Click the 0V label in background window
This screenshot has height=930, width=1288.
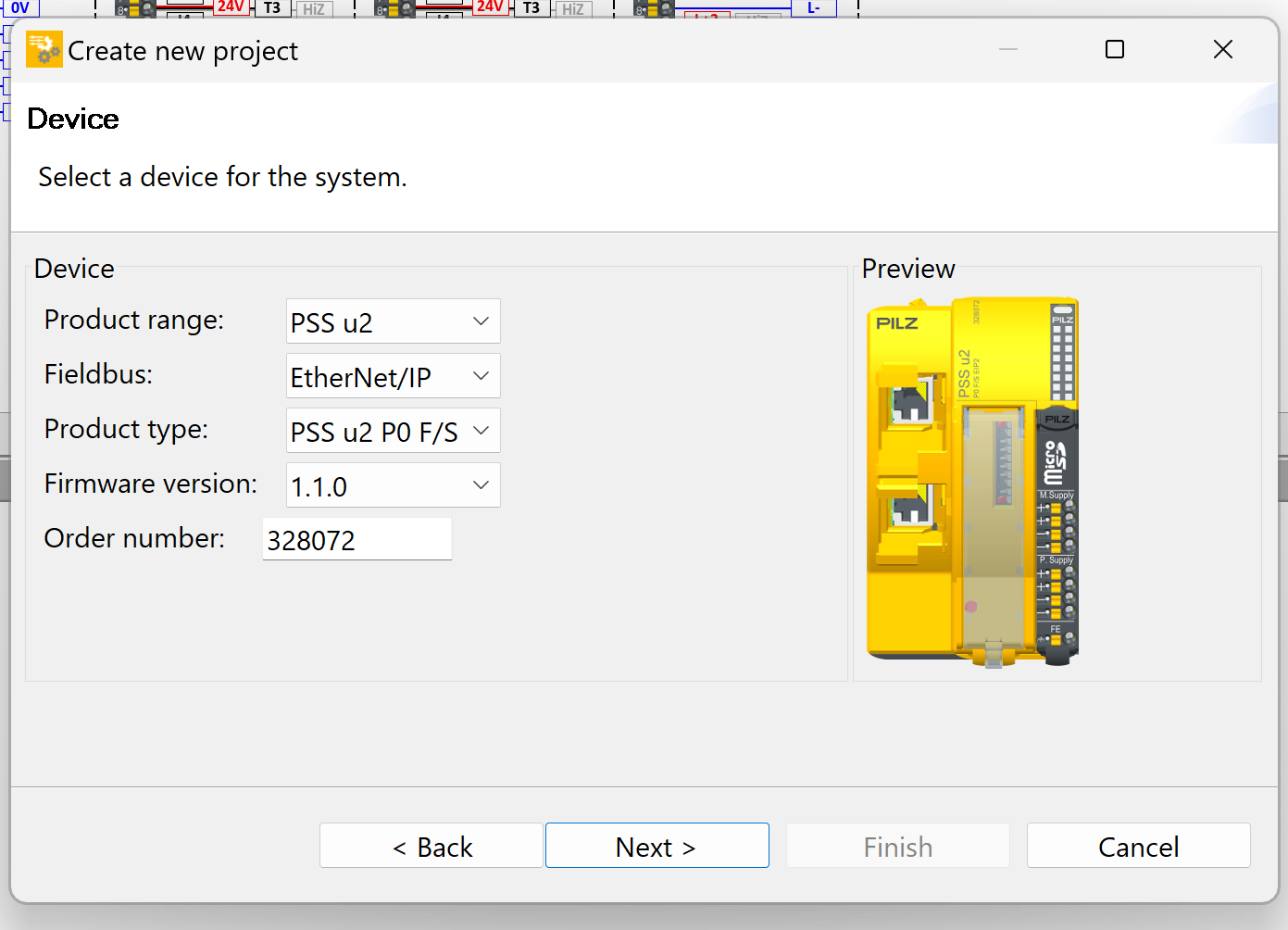(20, 7)
